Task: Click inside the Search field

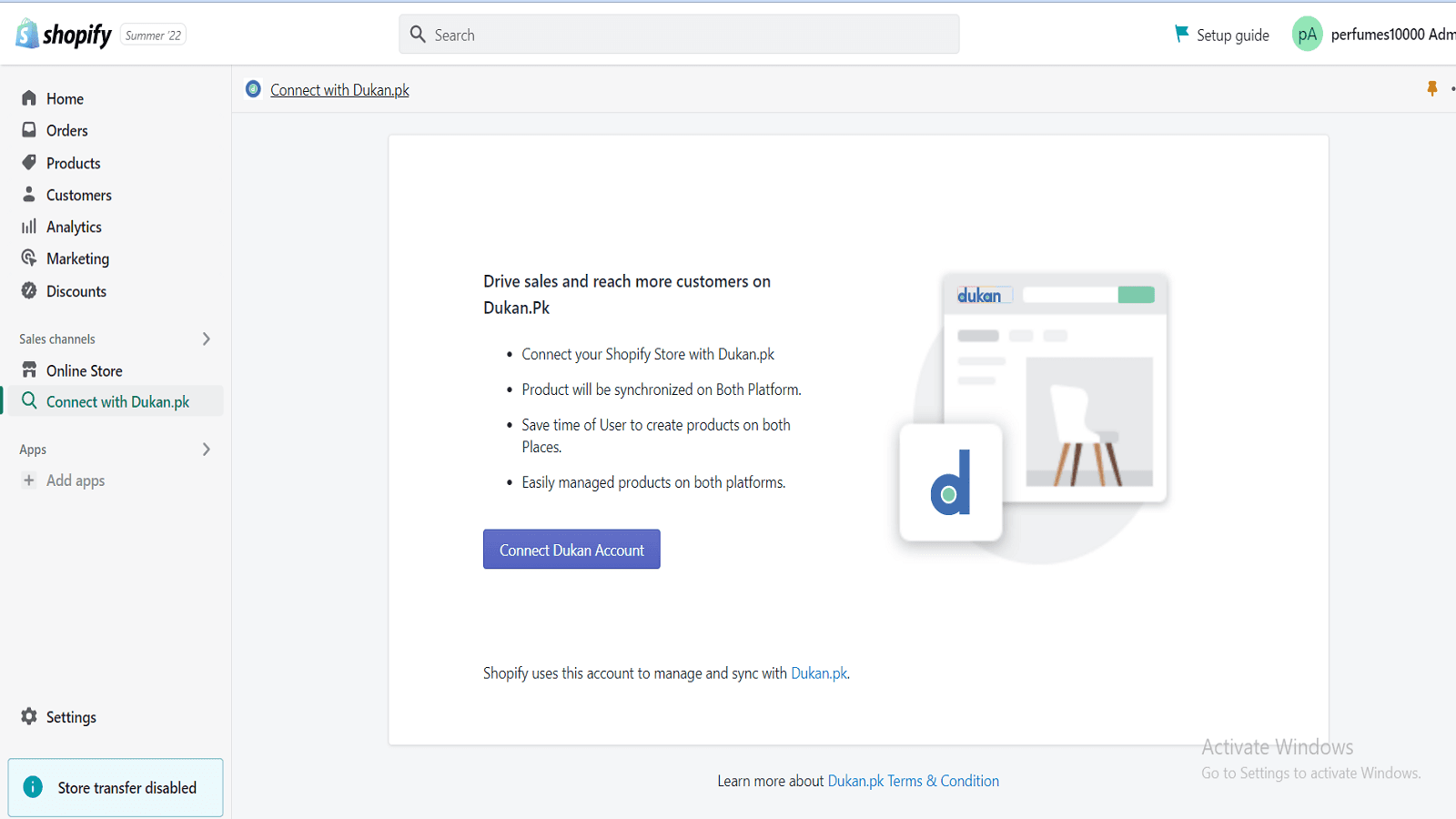Action: tap(679, 34)
